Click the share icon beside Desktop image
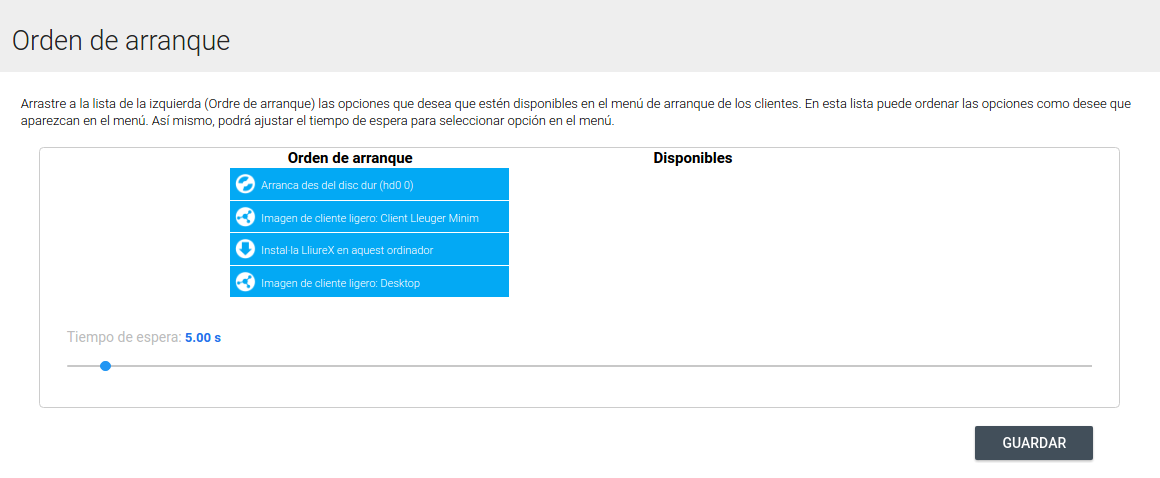 pos(245,282)
